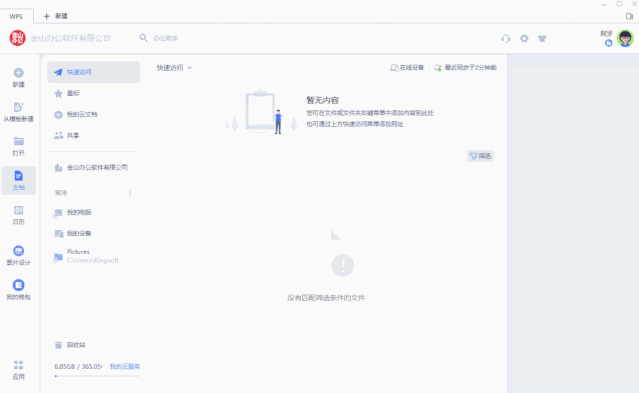Open the 常用 section more options menu

[130, 193]
